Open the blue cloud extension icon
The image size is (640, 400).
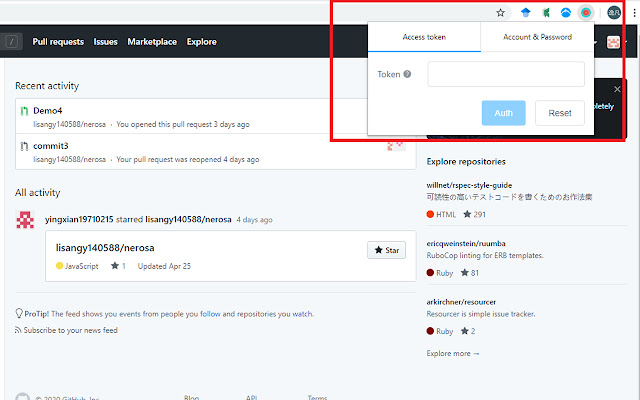[566, 13]
